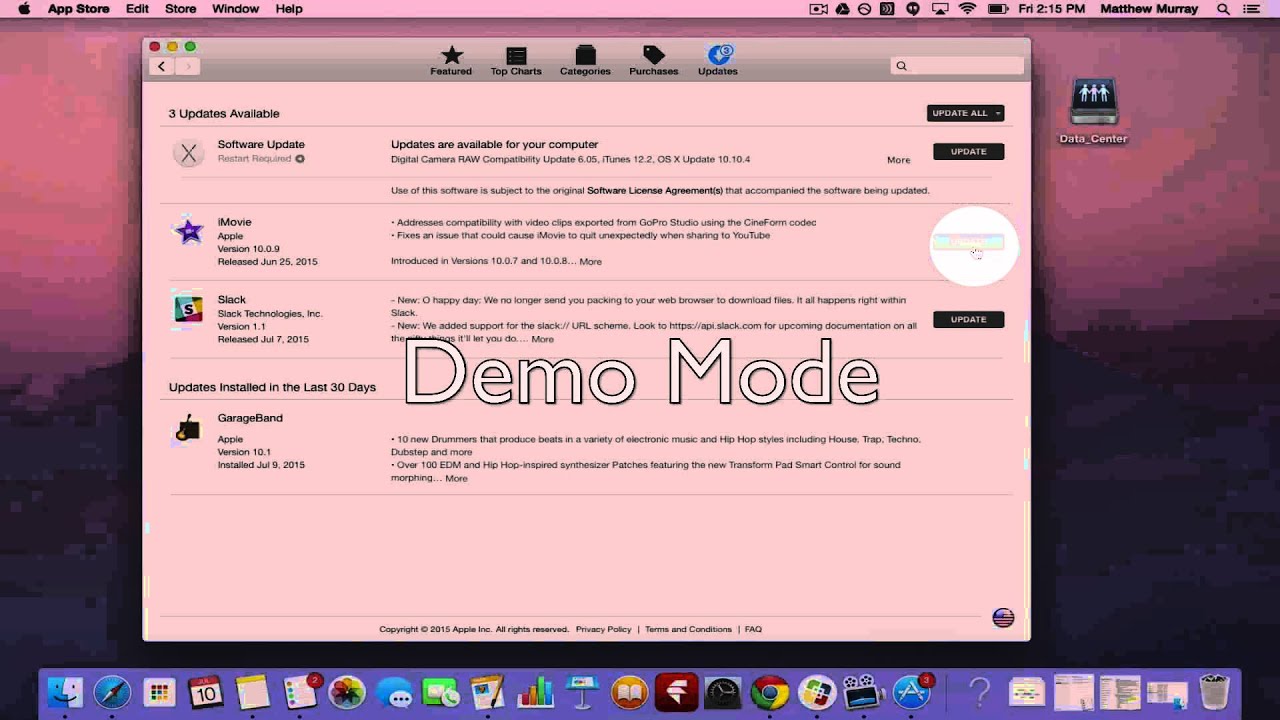Open the Trash in the Dock

point(1213,691)
